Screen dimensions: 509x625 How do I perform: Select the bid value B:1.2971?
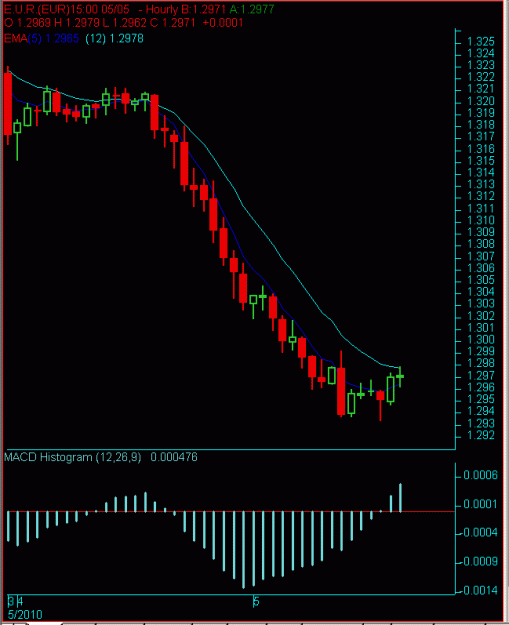pos(202,9)
